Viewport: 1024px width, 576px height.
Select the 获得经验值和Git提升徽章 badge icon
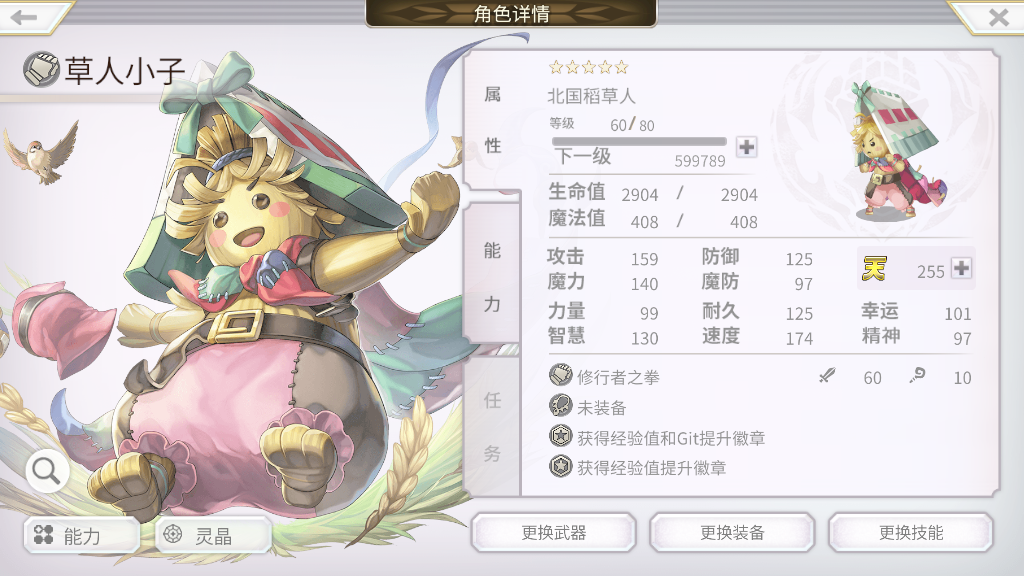point(560,436)
